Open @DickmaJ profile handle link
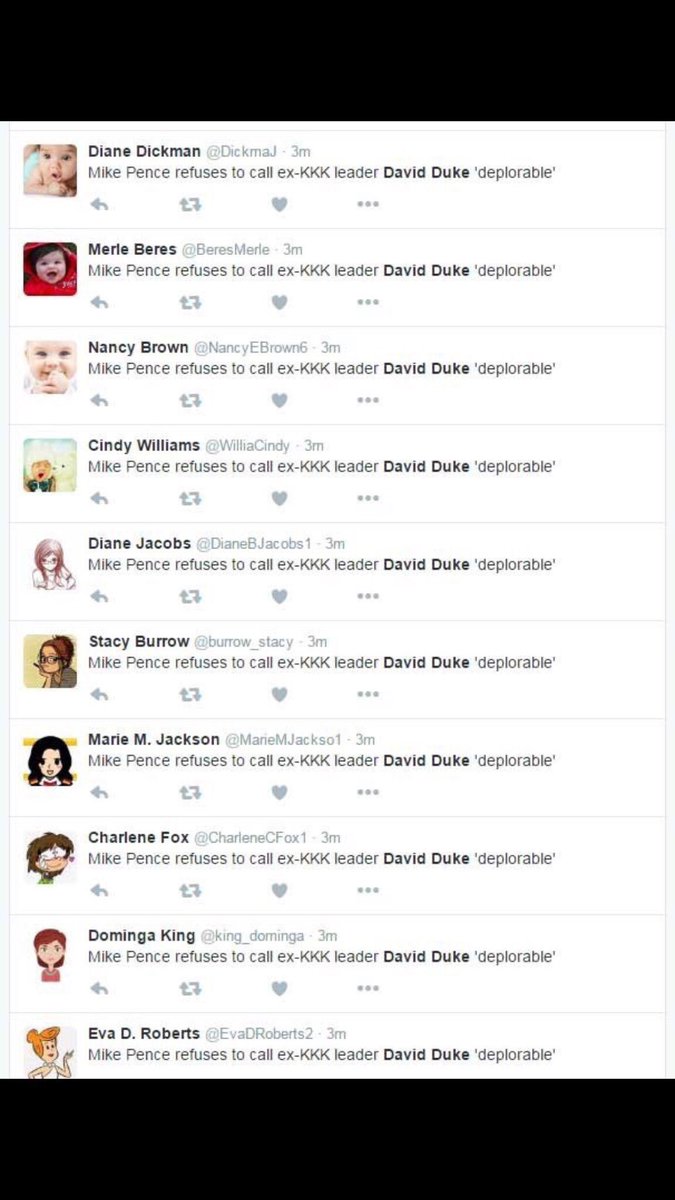 coord(244,152)
